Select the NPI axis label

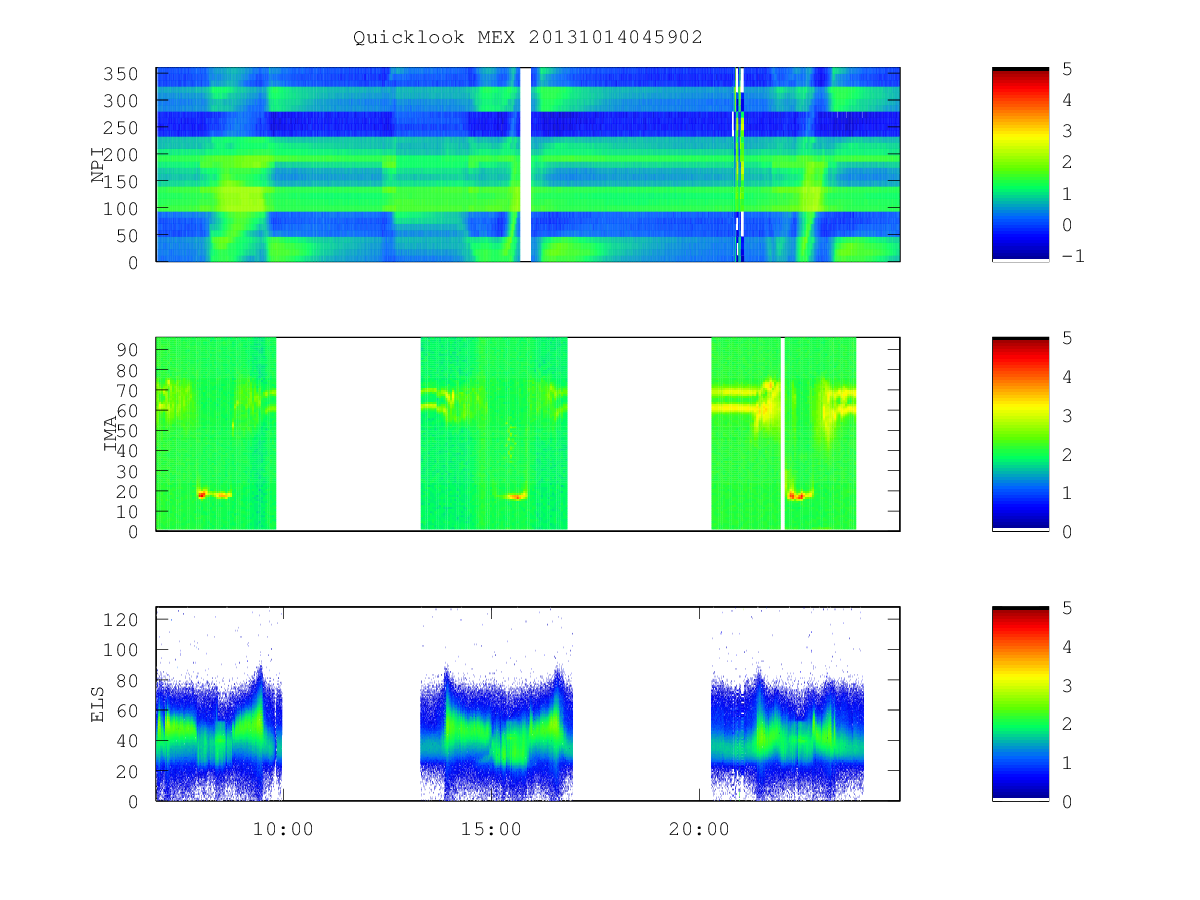click(98, 165)
